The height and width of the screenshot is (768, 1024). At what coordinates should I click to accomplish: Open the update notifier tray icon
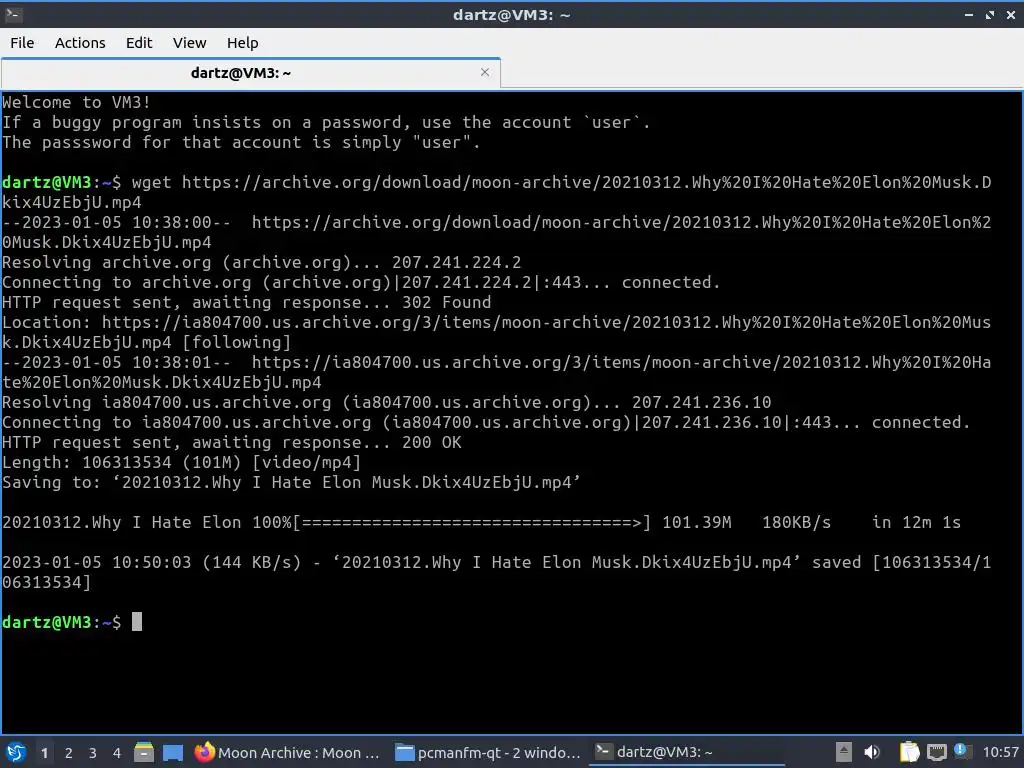[961, 751]
